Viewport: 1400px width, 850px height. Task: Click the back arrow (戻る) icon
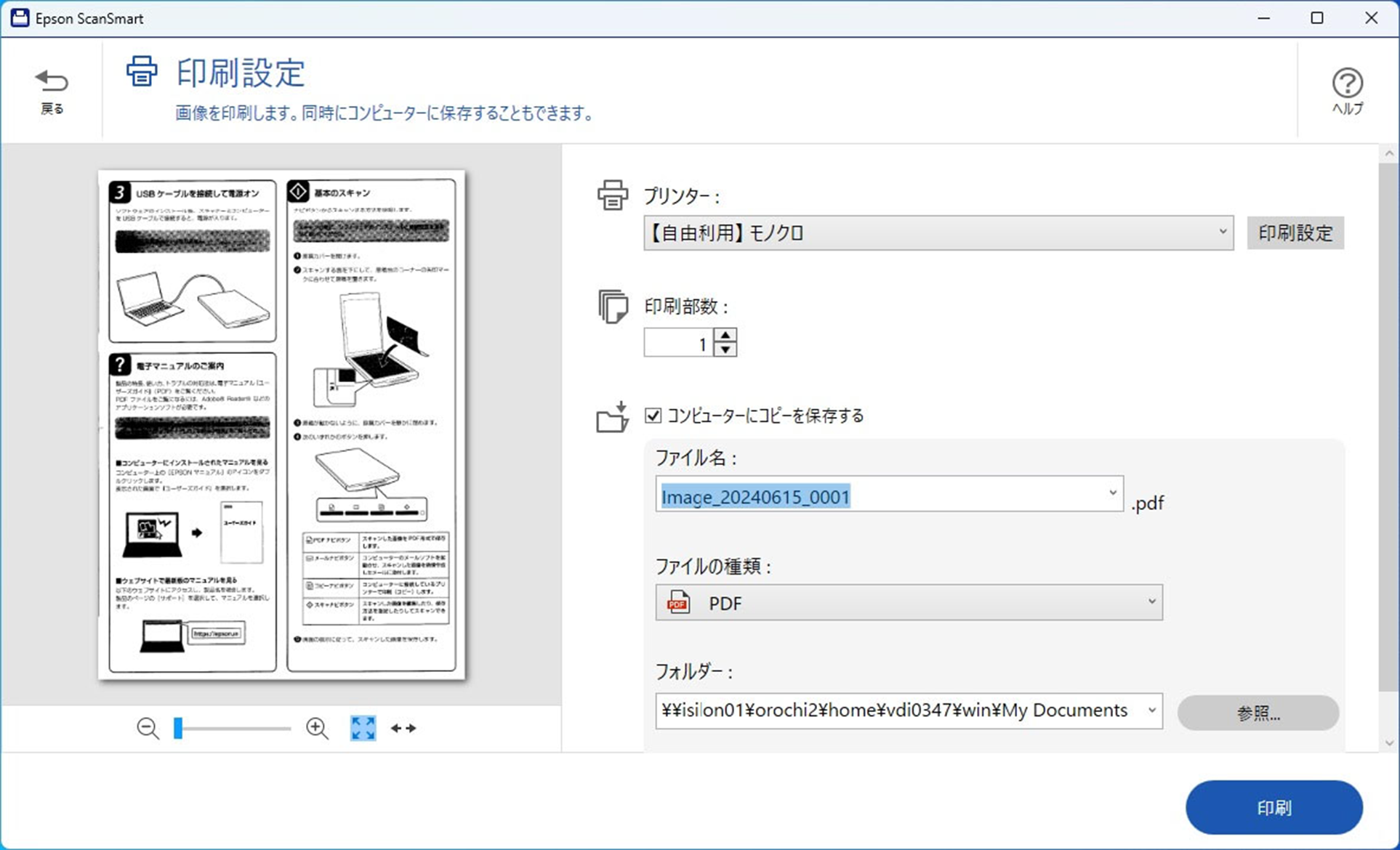coord(52,81)
